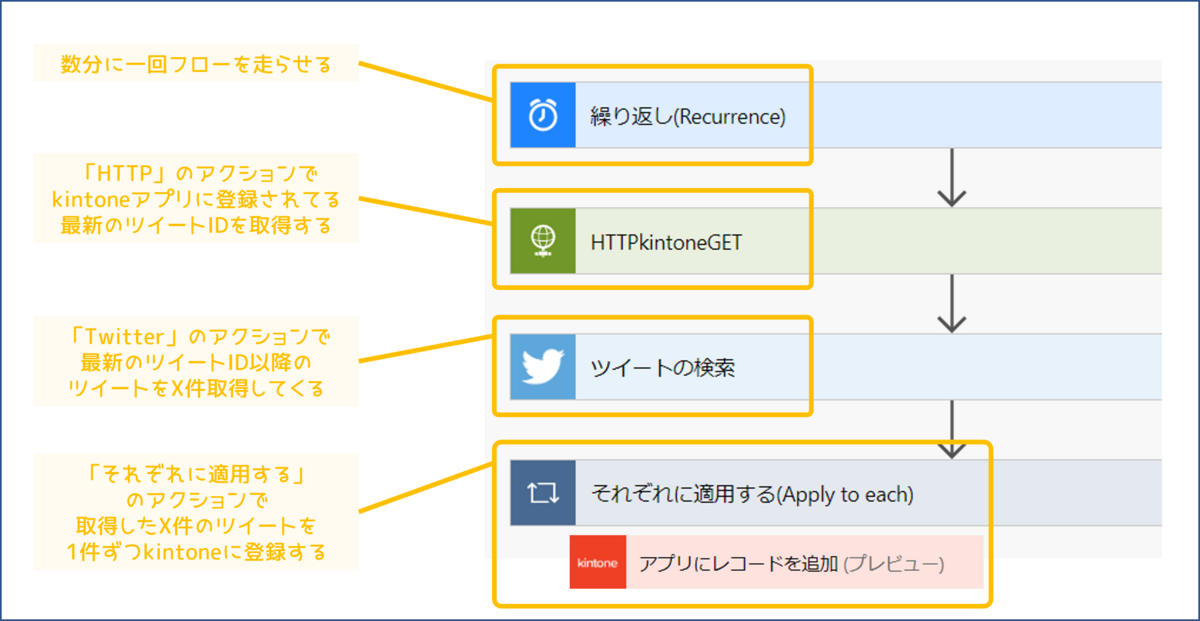Open the アプリにレコードを追加 (プレビュー) action
Image resolution: width=1200 pixels, height=621 pixels.
point(776,562)
